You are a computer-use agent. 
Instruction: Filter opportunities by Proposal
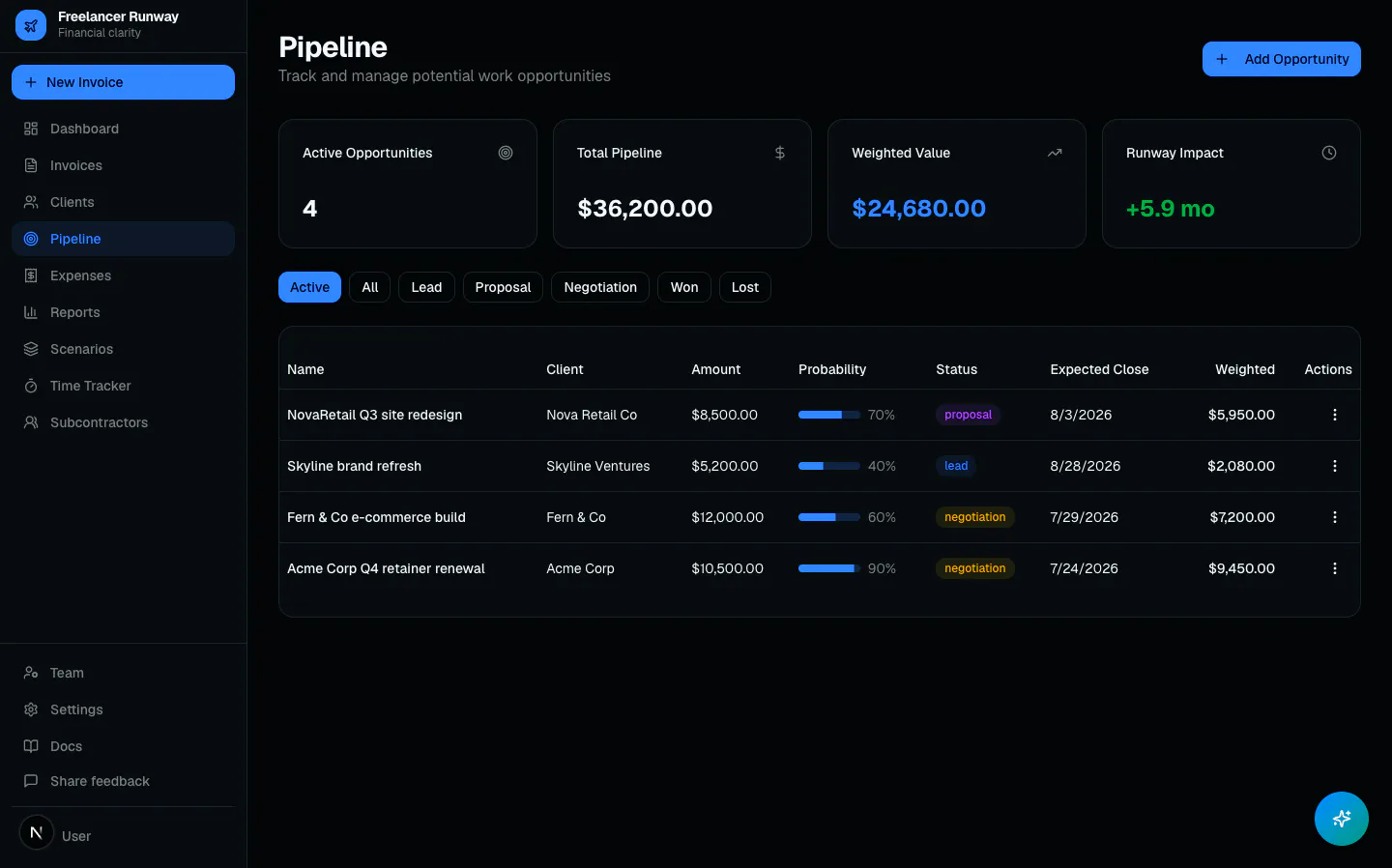point(503,287)
